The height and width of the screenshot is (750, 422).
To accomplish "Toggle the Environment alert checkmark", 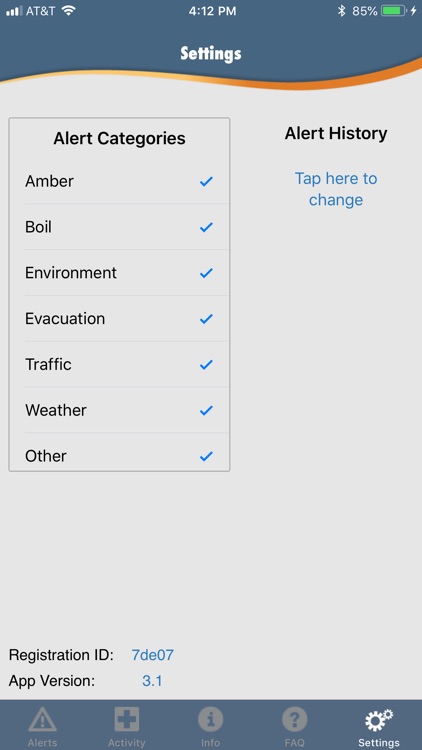I will pyautogui.click(x=206, y=273).
